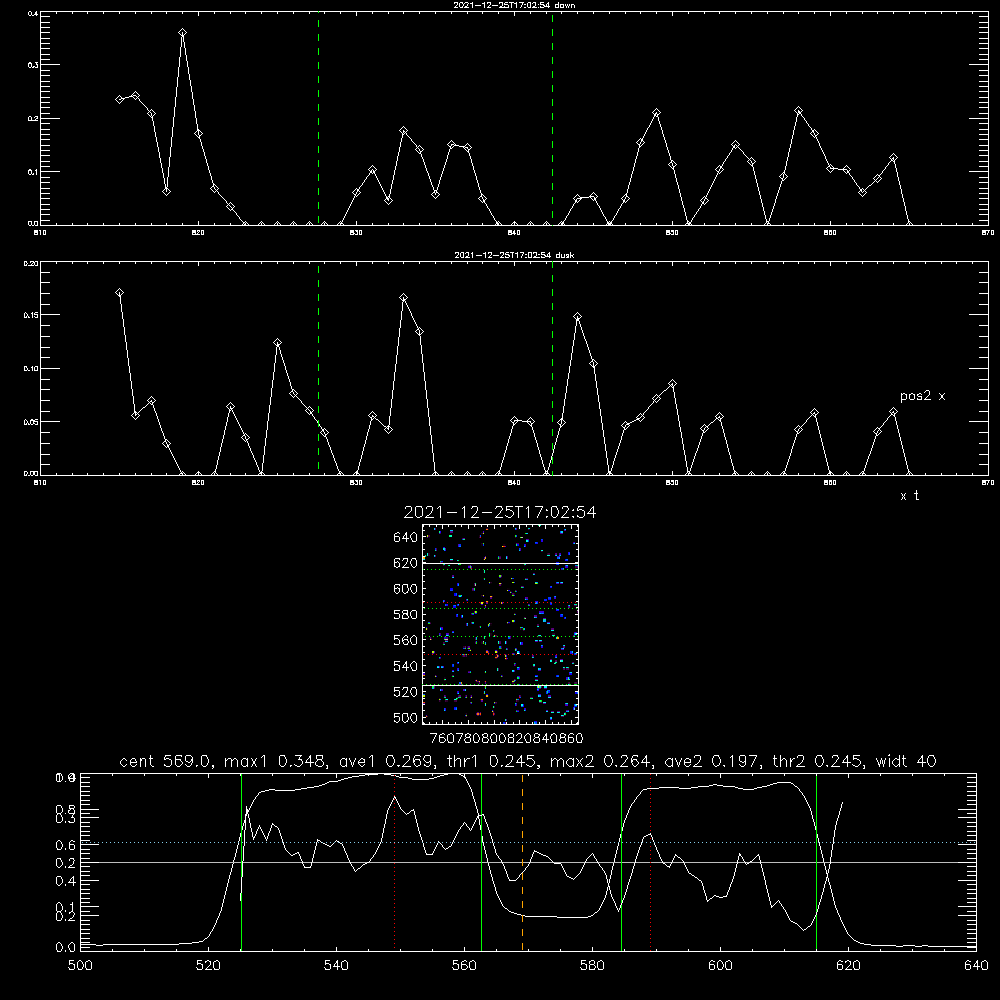Click the dusk plot diamond peak at 833

coord(404,298)
